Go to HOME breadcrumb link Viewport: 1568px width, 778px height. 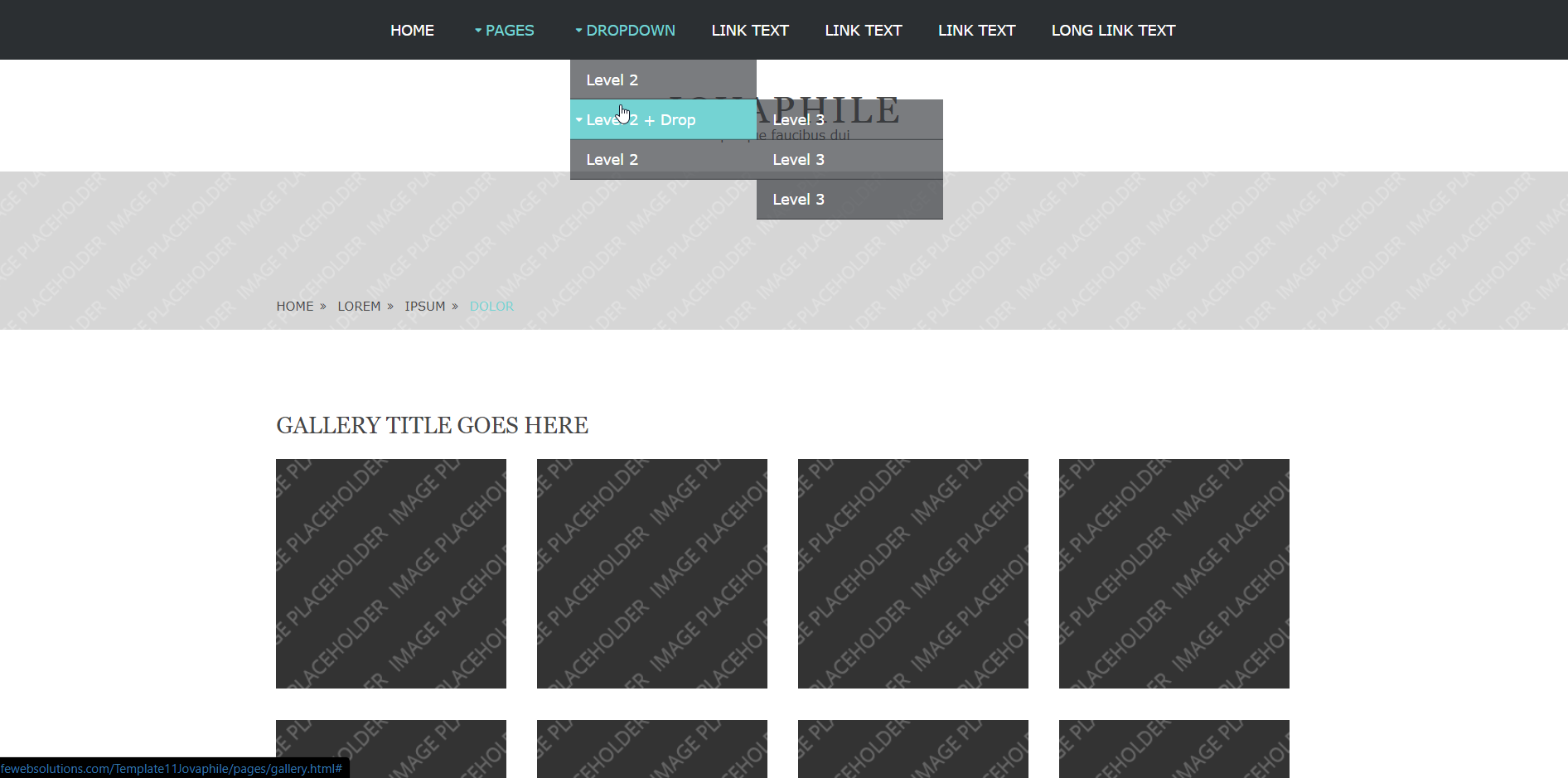point(295,307)
